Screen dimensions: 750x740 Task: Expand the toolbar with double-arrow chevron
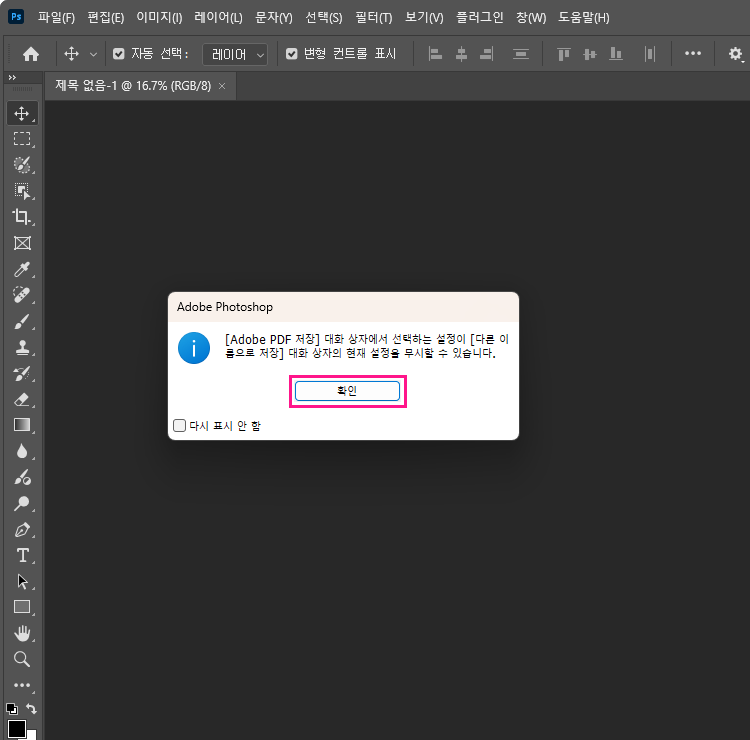click(12, 77)
